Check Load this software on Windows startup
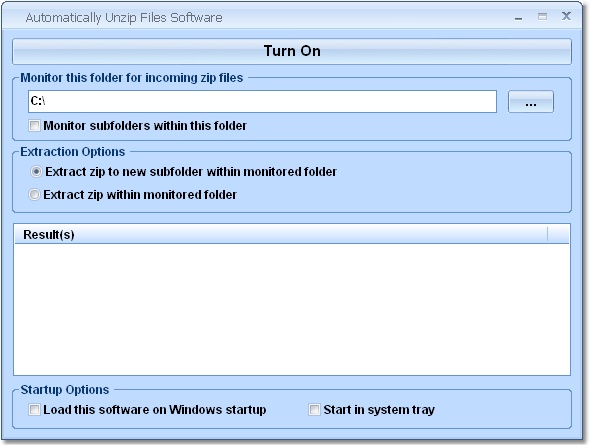Viewport: 590px width, 447px height. [34, 410]
